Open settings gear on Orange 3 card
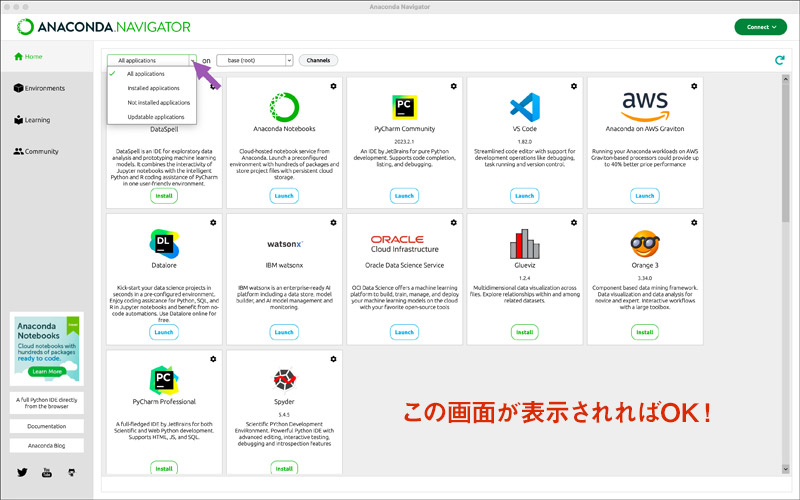 (x=694, y=222)
